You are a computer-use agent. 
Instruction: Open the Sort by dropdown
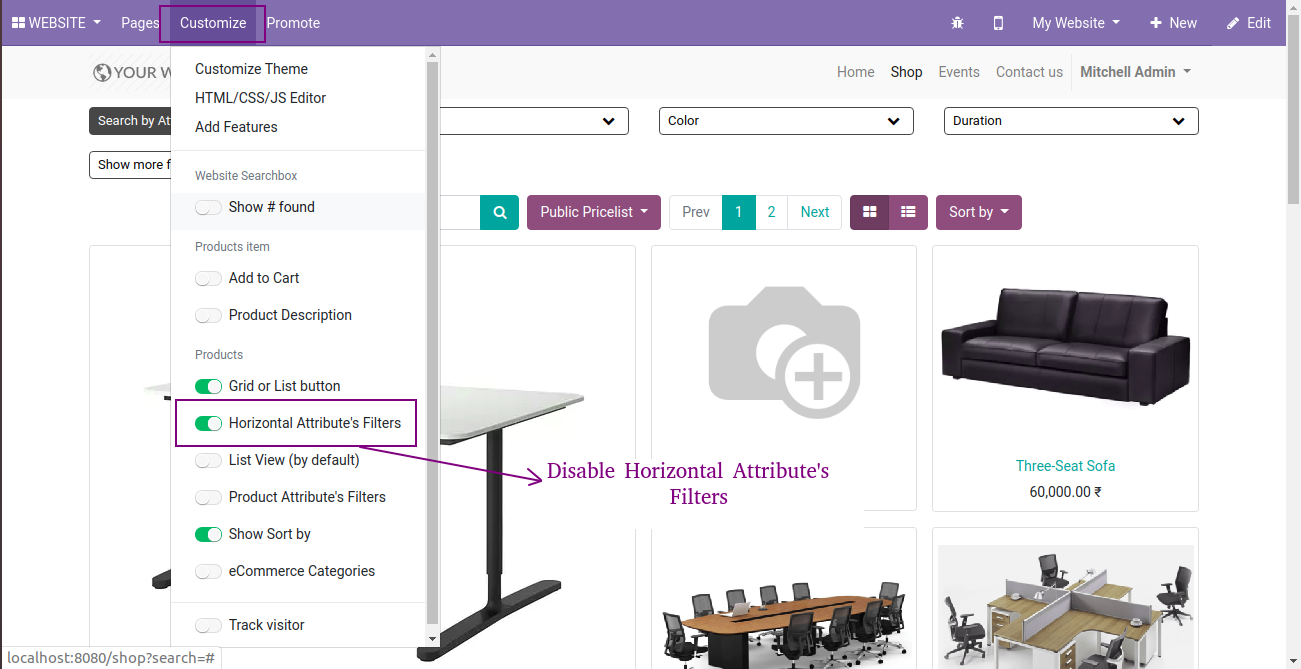pyautogui.click(x=979, y=212)
